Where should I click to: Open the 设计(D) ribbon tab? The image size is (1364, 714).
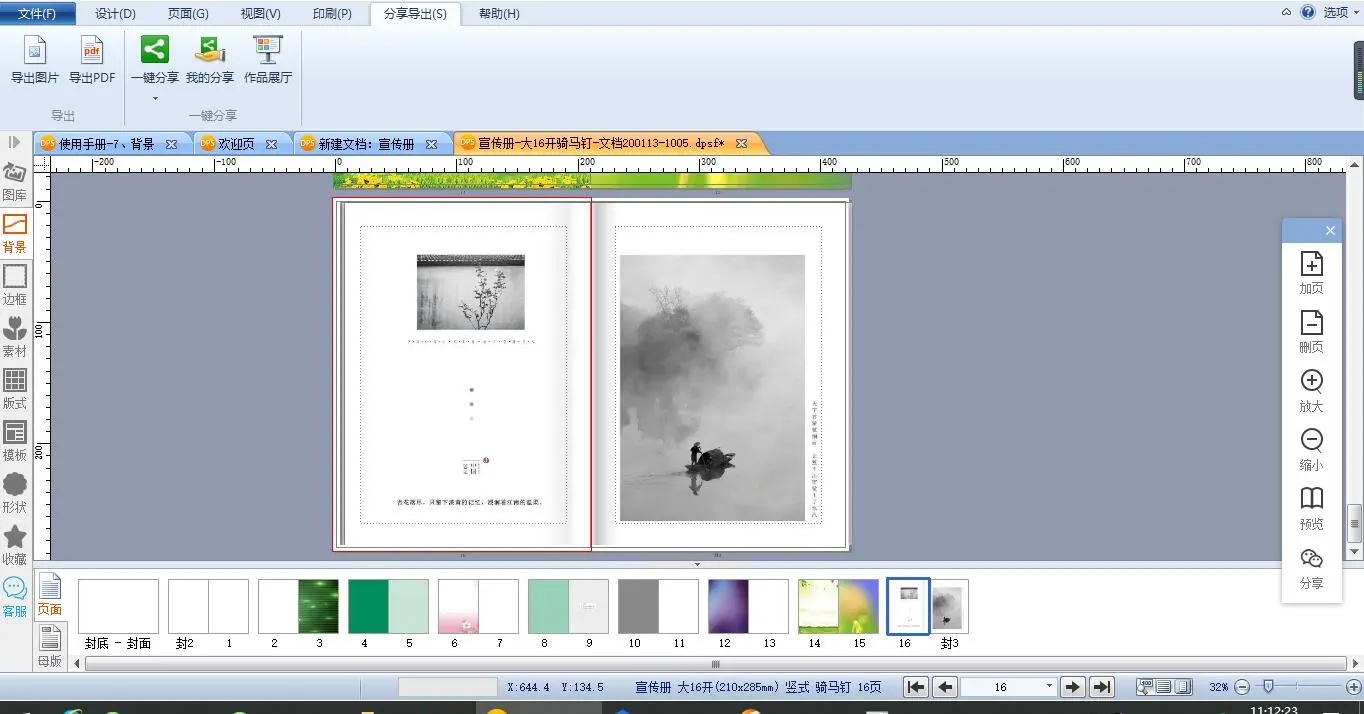[x=115, y=13]
